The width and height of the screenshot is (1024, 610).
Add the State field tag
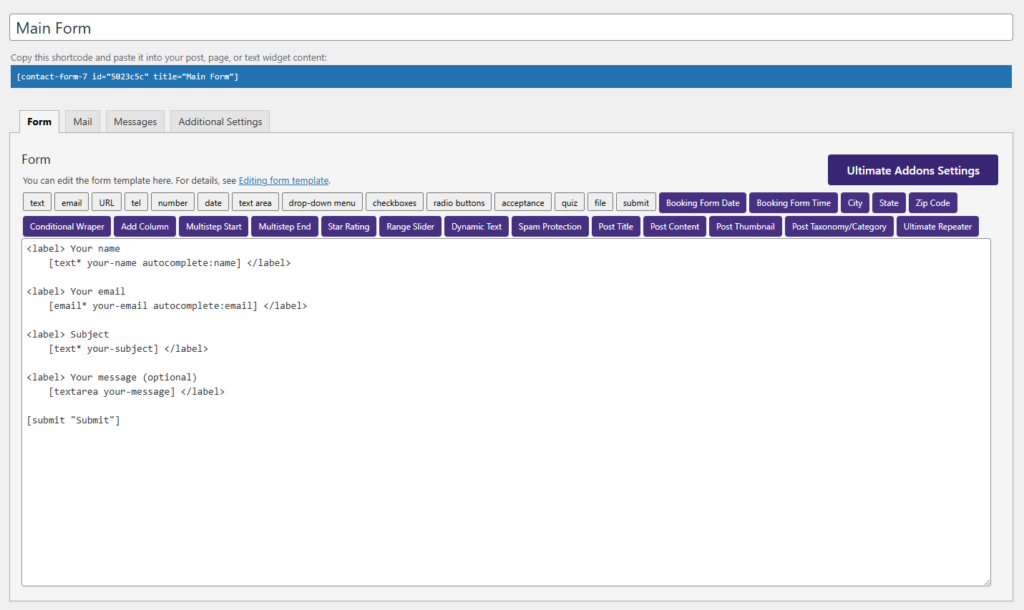point(889,202)
